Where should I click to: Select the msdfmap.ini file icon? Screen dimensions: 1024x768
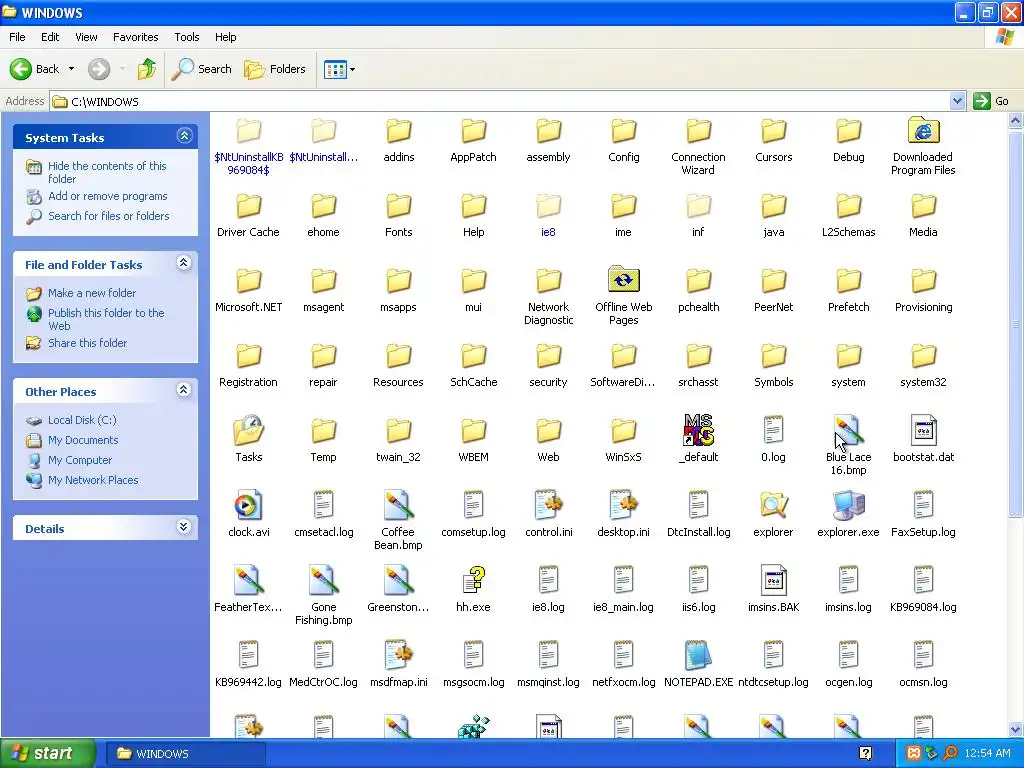coord(398,655)
